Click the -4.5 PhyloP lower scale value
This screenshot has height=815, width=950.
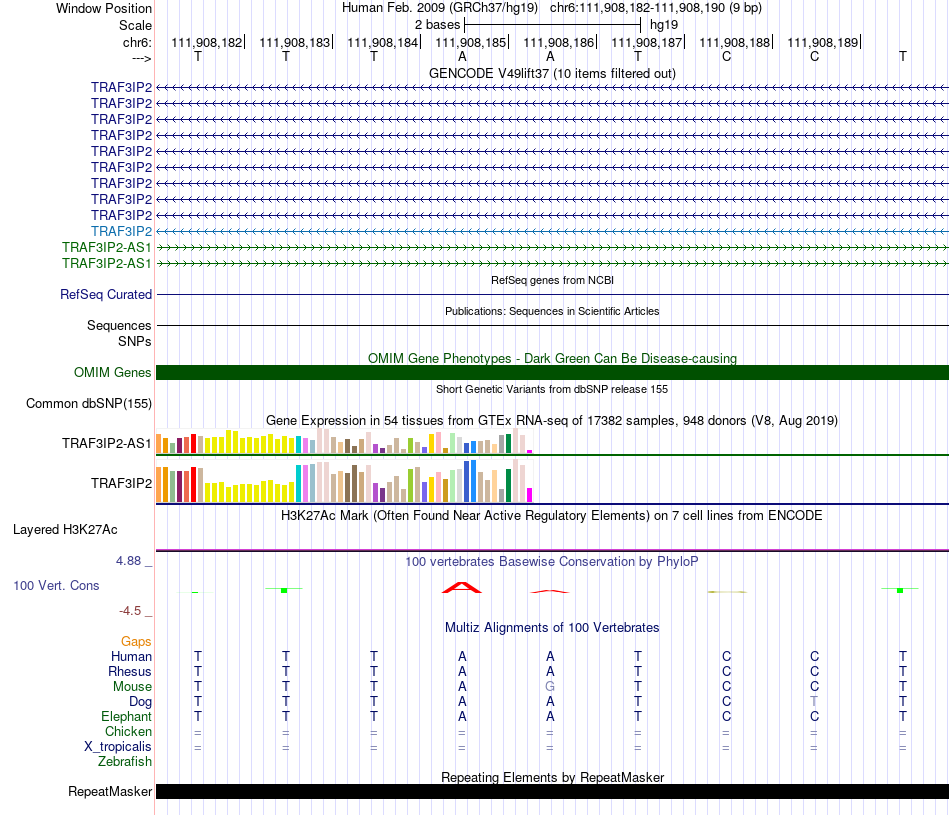(130, 611)
